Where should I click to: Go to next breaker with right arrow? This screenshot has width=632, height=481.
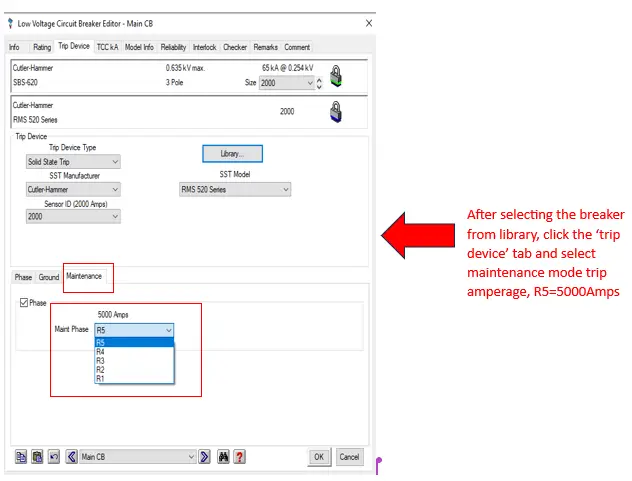coord(204,457)
